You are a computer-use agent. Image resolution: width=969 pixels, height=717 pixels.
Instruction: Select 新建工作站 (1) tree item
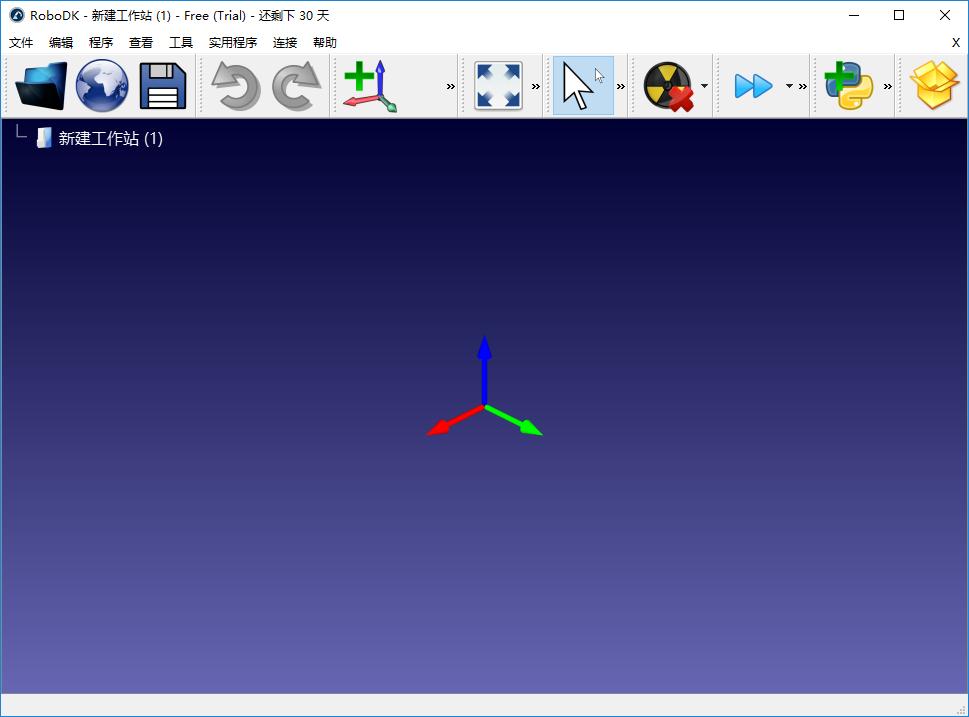point(111,138)
